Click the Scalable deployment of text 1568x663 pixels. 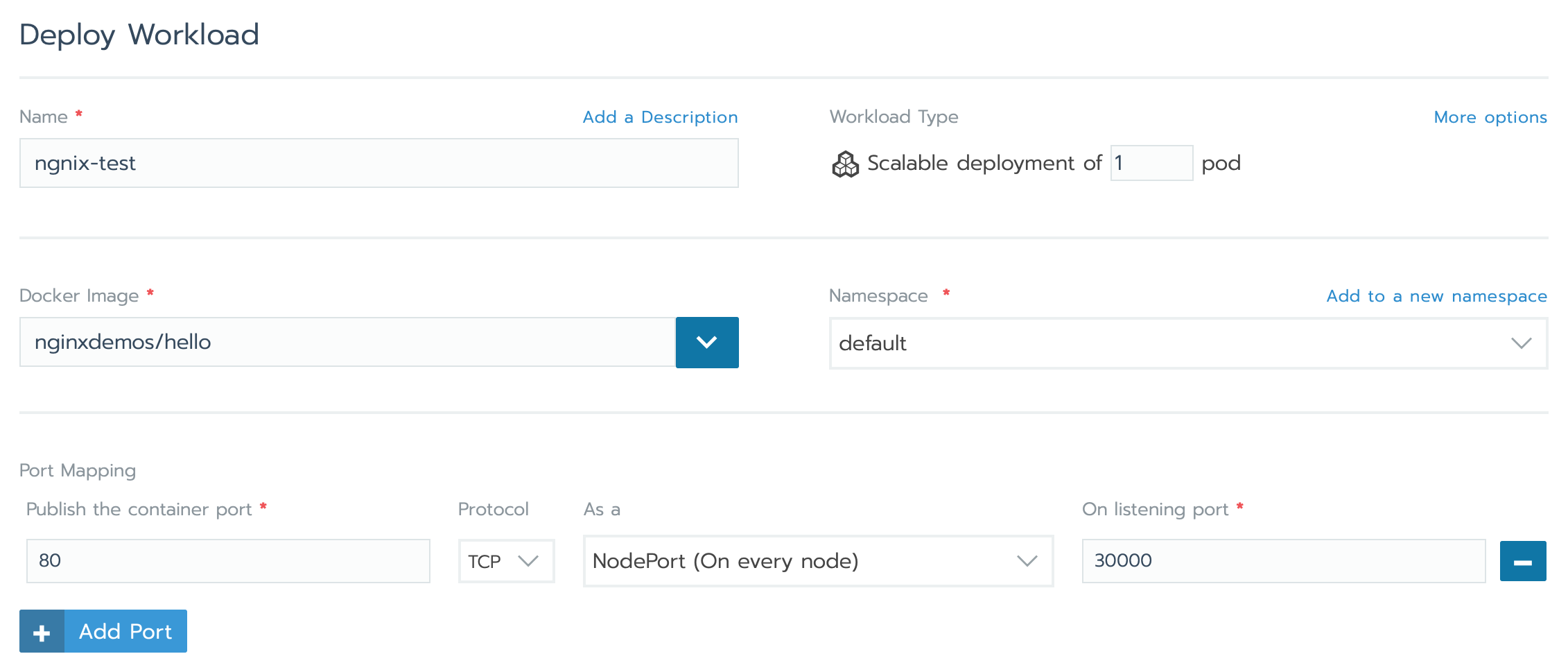[984, 164]
